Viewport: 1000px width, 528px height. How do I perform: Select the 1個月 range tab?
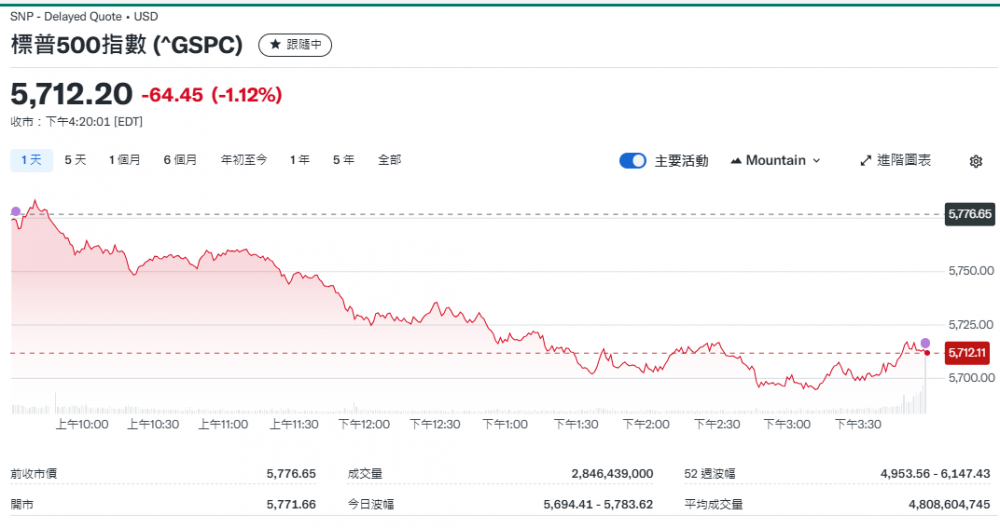click(125, 160)
